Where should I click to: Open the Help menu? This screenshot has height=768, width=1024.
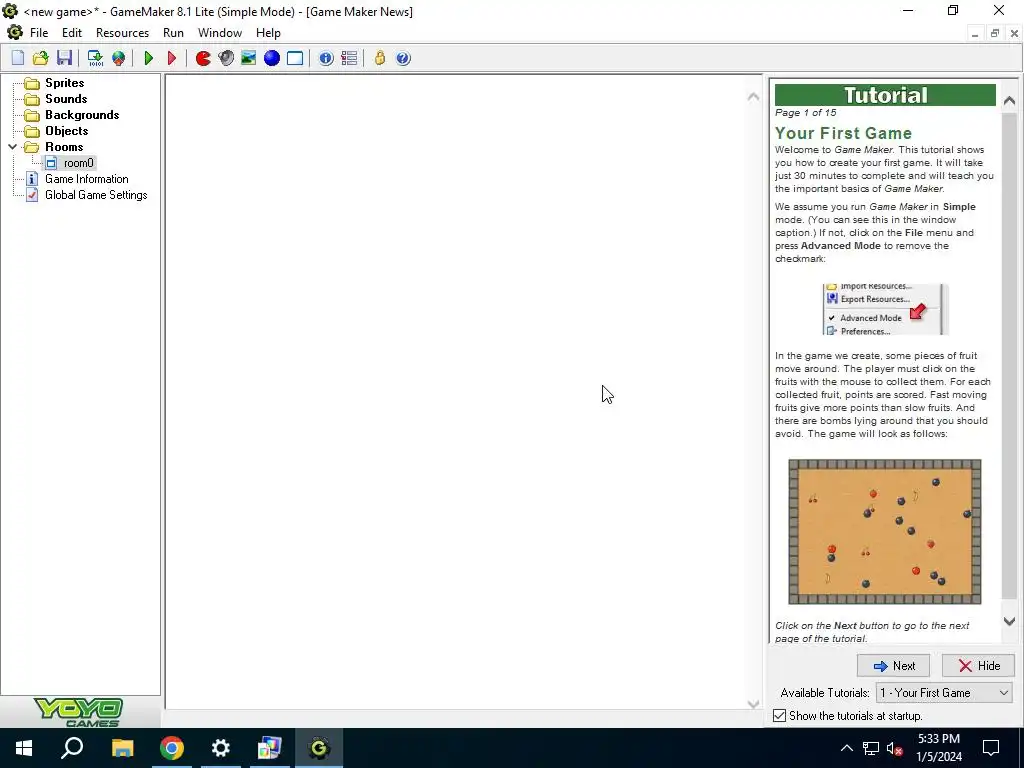(268, 33)
